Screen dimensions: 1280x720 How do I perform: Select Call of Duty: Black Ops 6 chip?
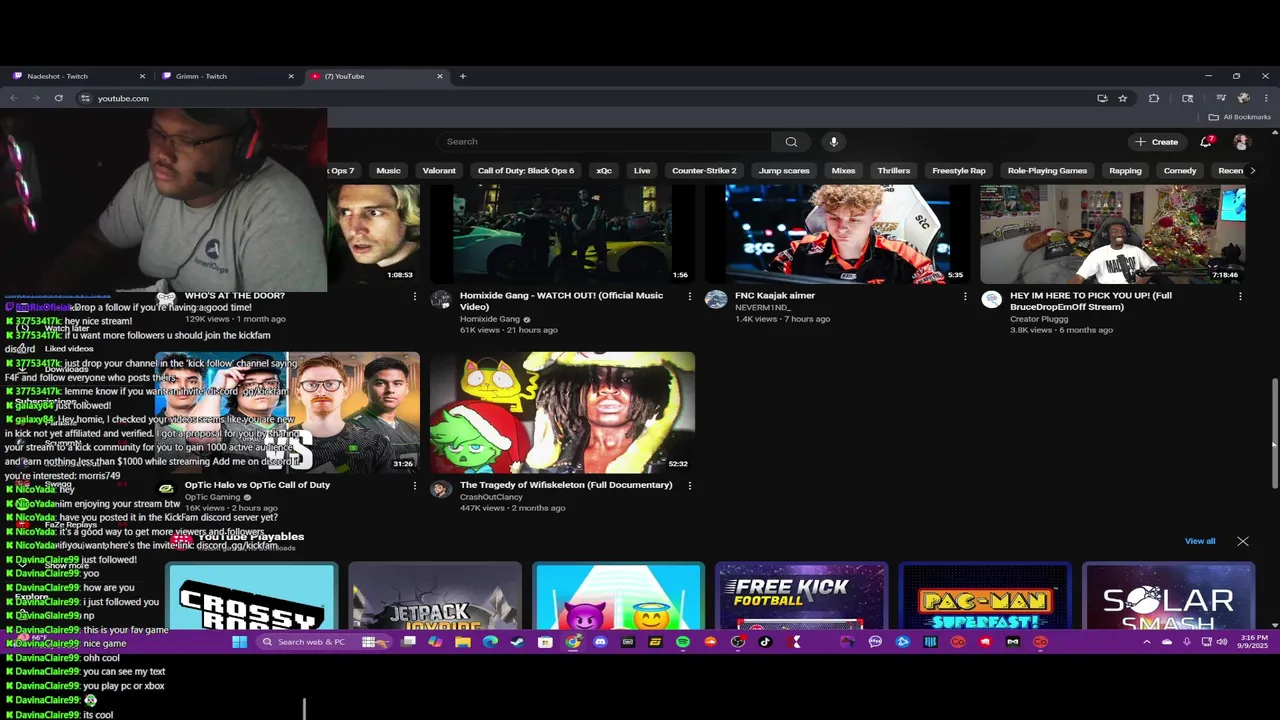click(526, 171)
